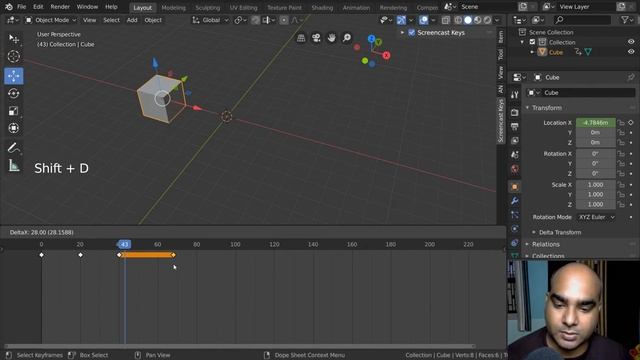The height and width of the screenshot is (360, 640).
Task: Click the Location X value field
Action: click(x=596, y=122)
